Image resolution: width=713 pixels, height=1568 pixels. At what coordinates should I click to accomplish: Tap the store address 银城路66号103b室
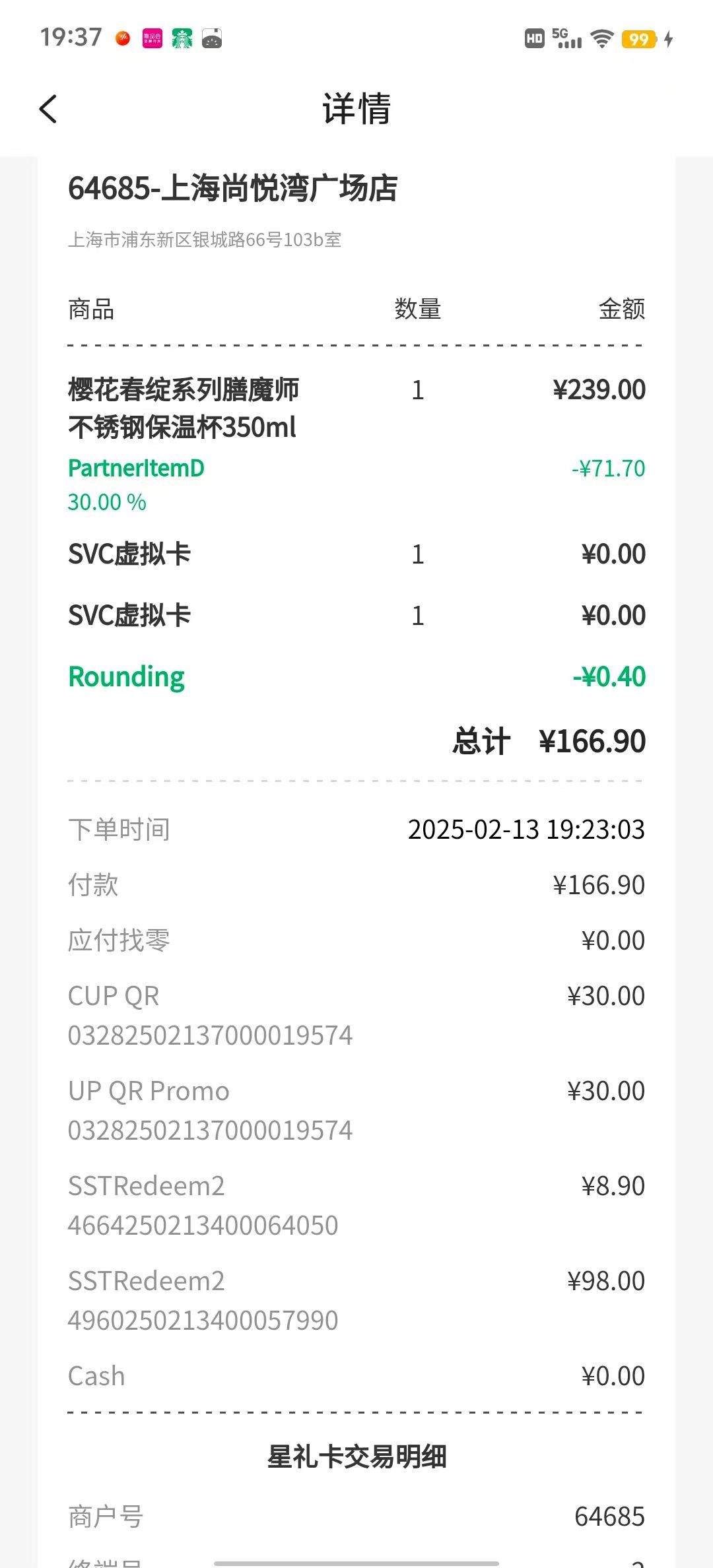[x=205, y=239]
